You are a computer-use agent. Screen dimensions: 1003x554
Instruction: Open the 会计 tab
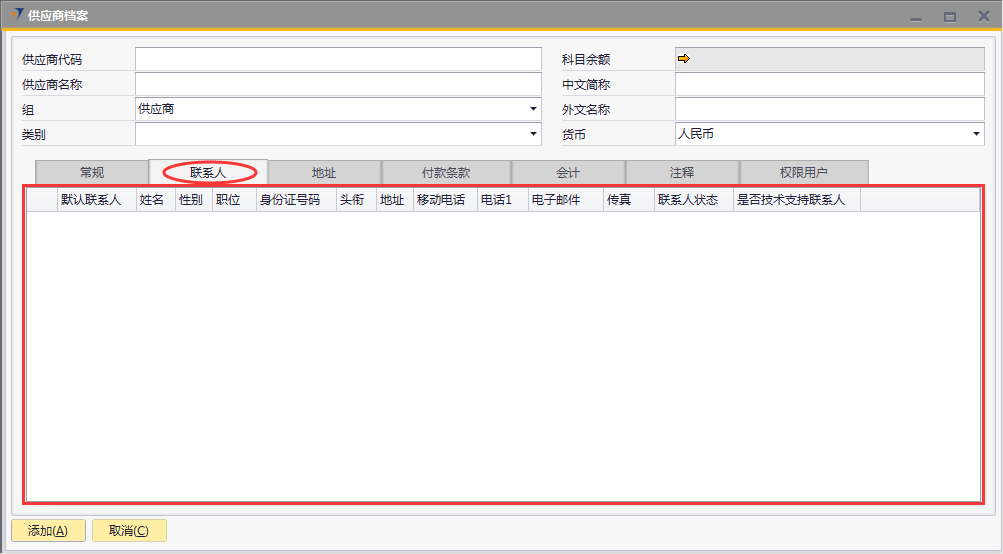(568, 173)
